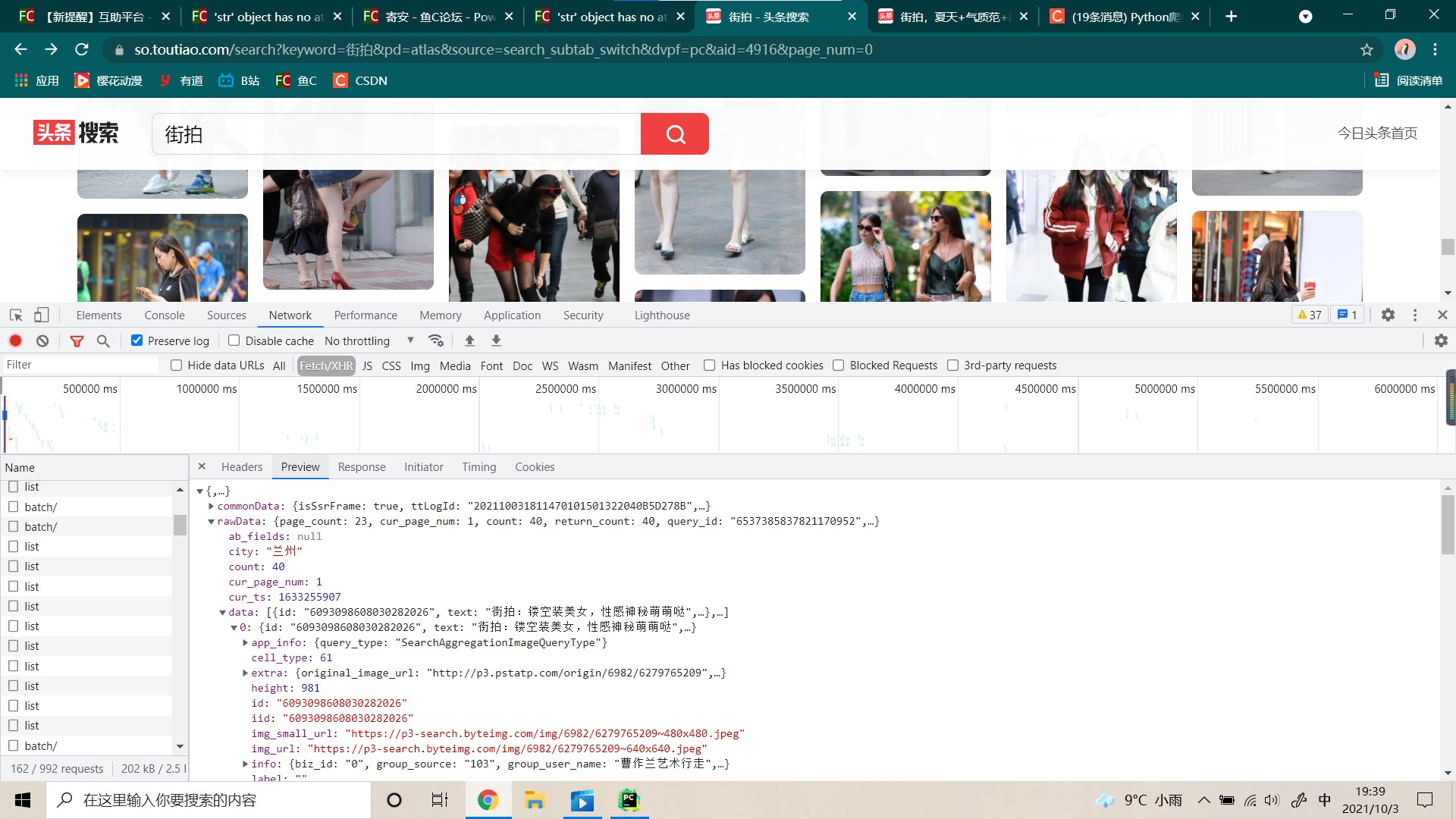Click the red Toutiao search button

point(675,133)
